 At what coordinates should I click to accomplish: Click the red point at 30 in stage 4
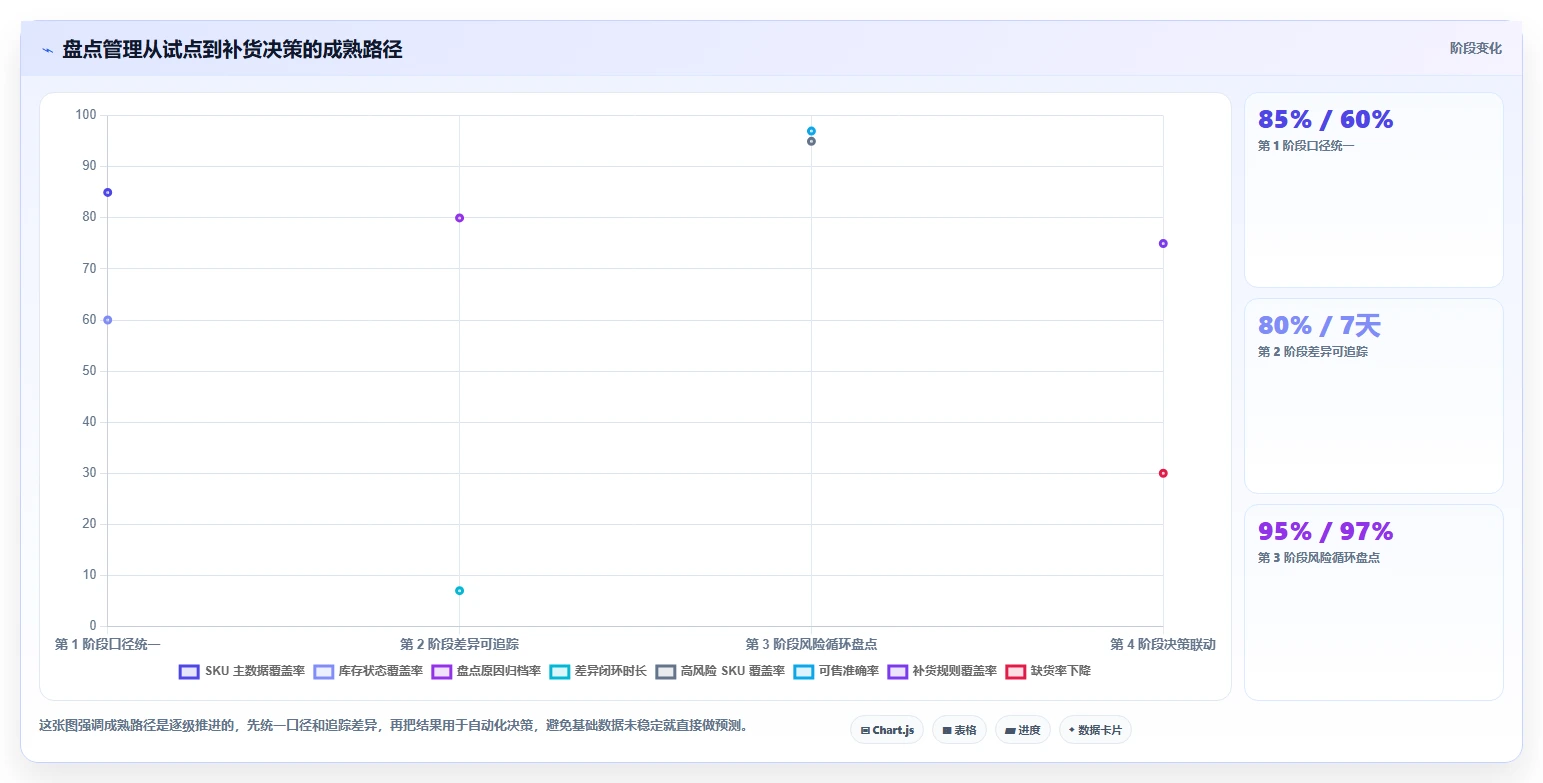[1163, 473]
